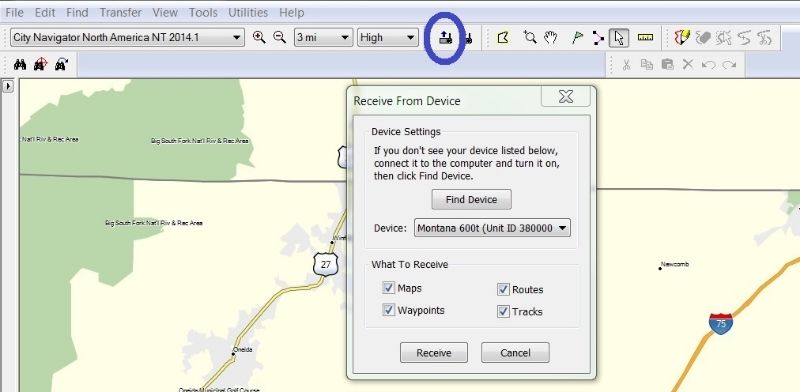Toggle the Tracks checkbox
This screenshot has width=800, height=392.
(504, 311)
